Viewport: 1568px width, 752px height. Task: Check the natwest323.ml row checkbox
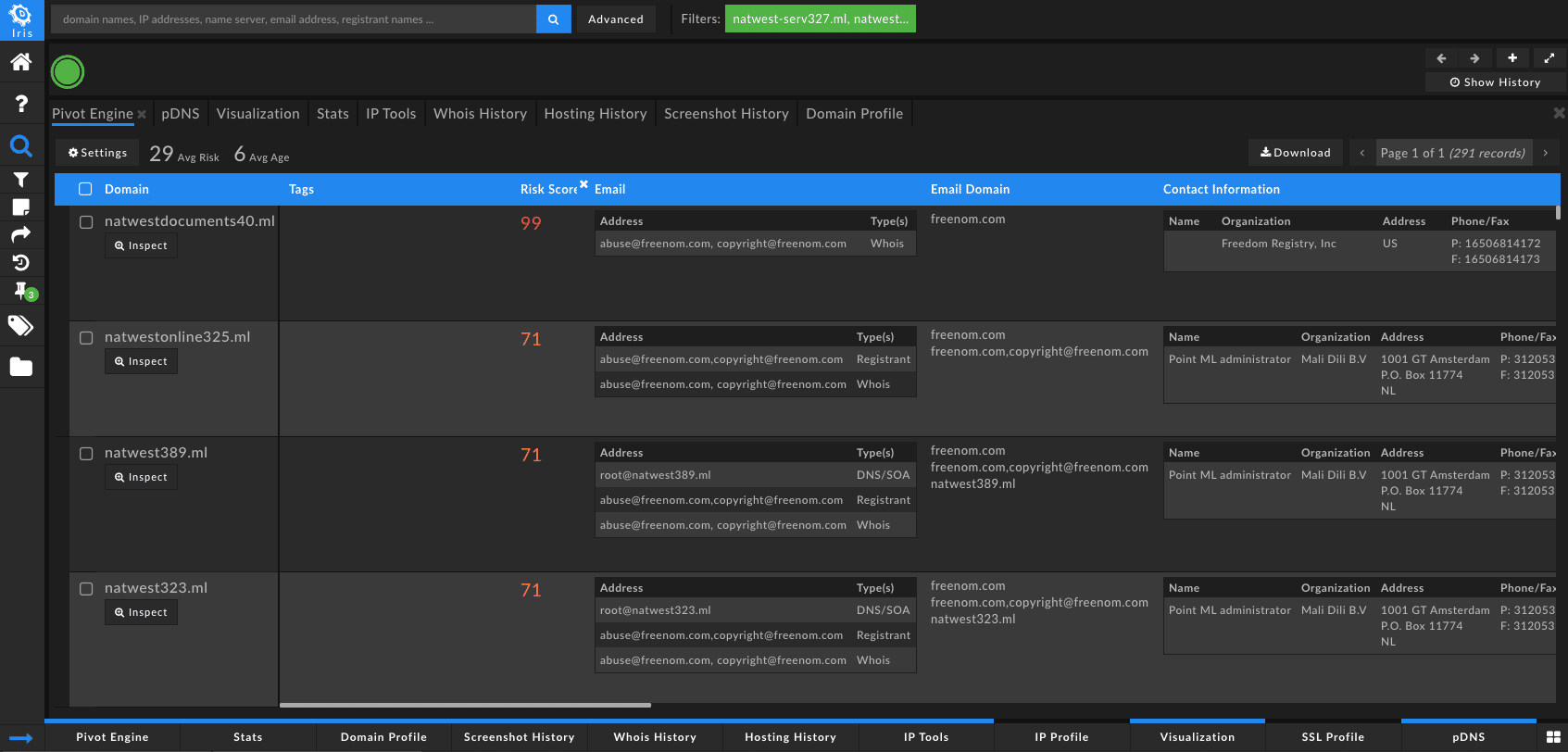pos(86,589)
